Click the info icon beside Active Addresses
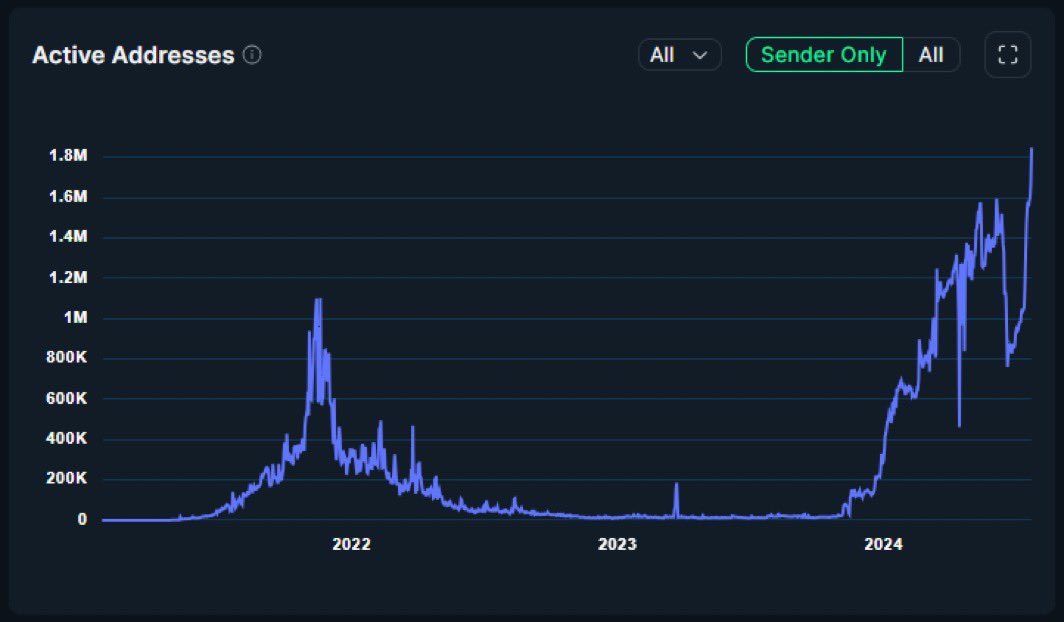This screenshot has width=1064, height=622. click(x=252, y=55)
